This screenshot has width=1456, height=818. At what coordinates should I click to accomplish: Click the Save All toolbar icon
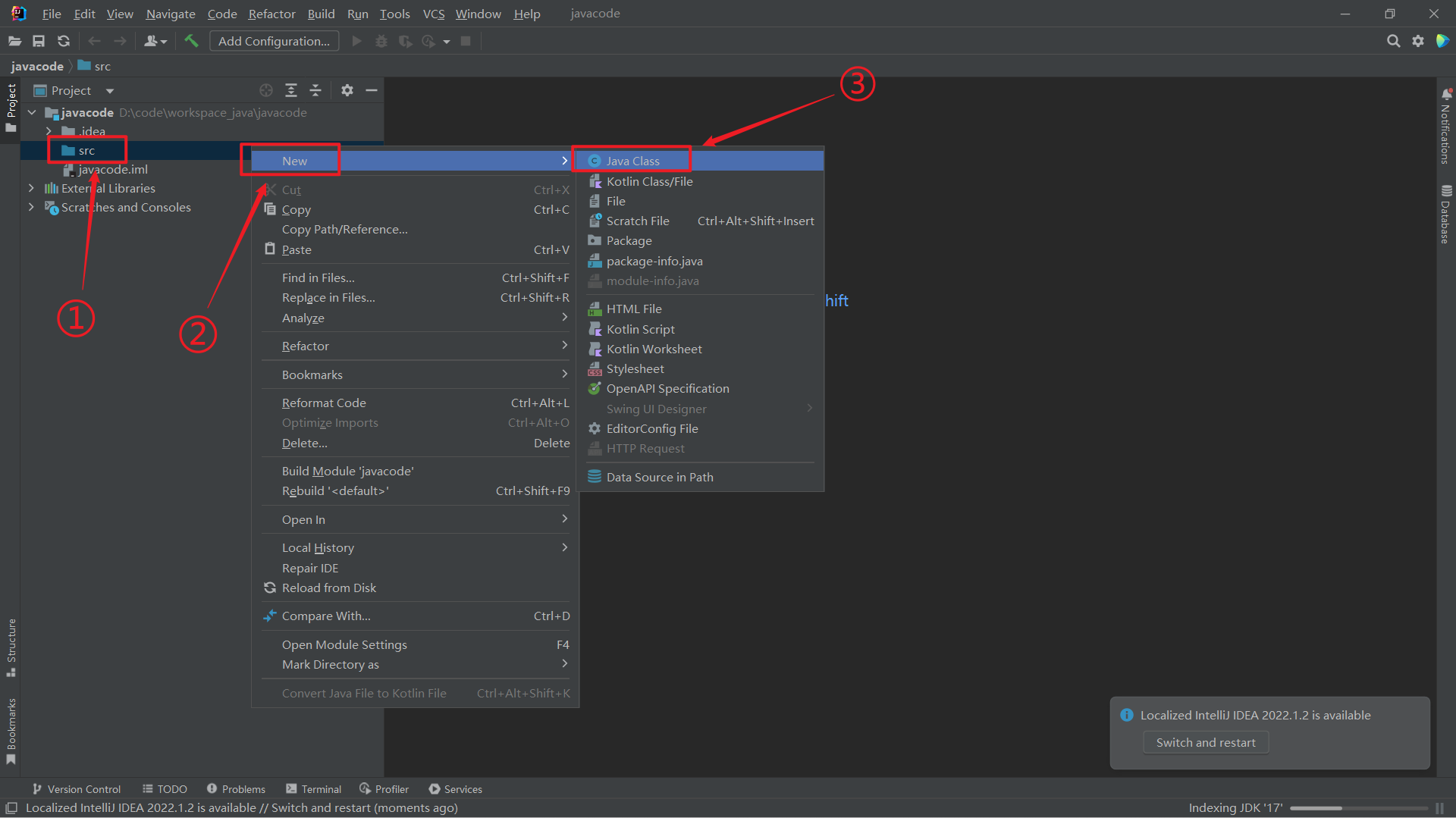[39, 41]
